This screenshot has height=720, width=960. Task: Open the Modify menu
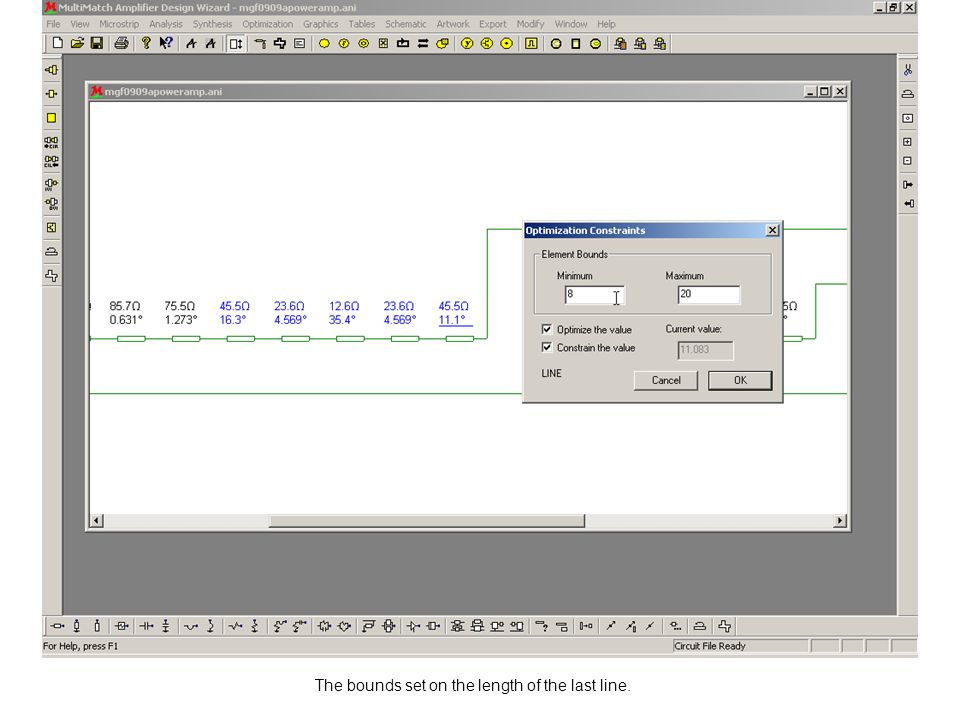(530, 24)
